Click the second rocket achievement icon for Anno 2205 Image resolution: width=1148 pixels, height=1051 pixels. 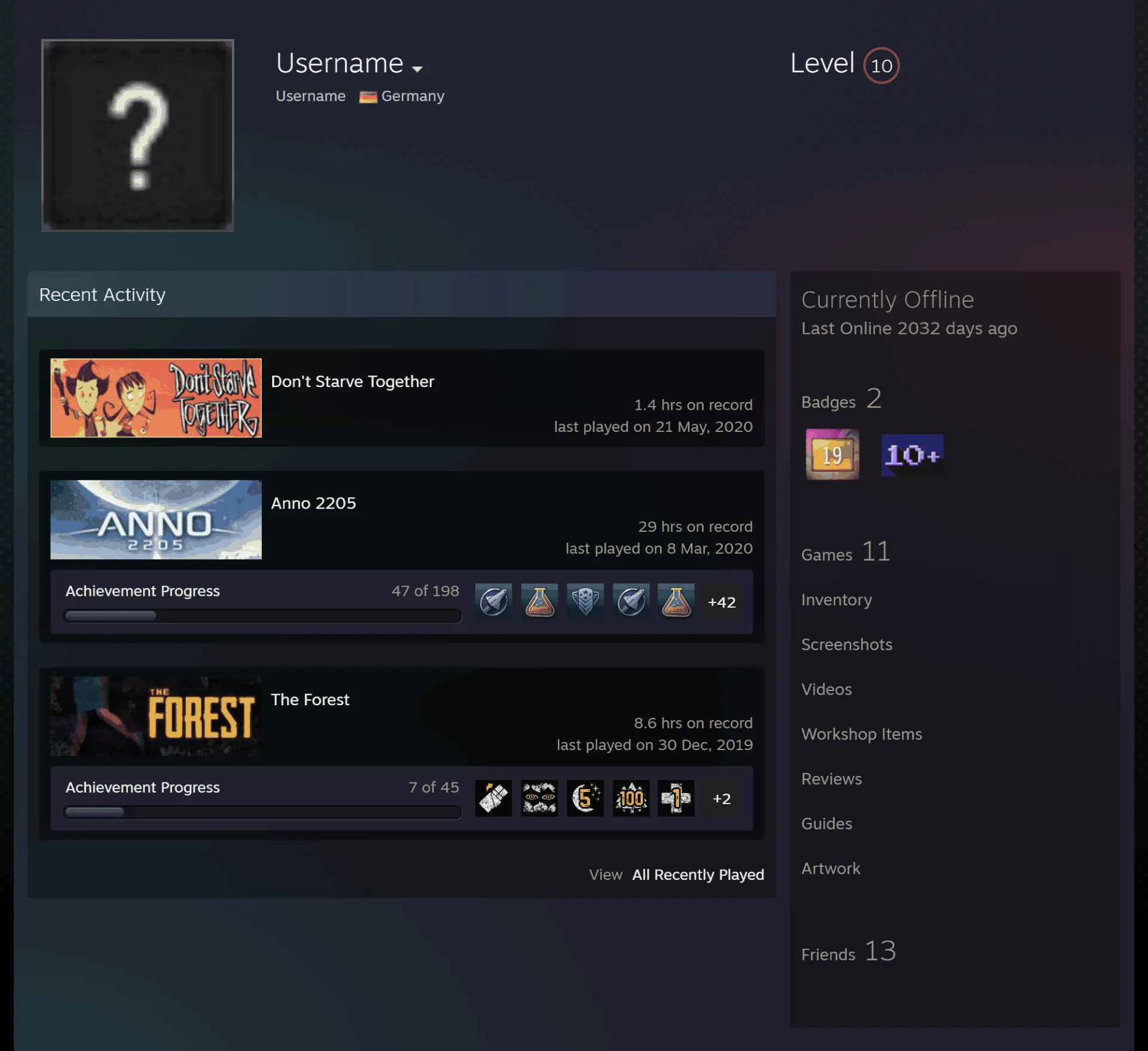[631, 602]
